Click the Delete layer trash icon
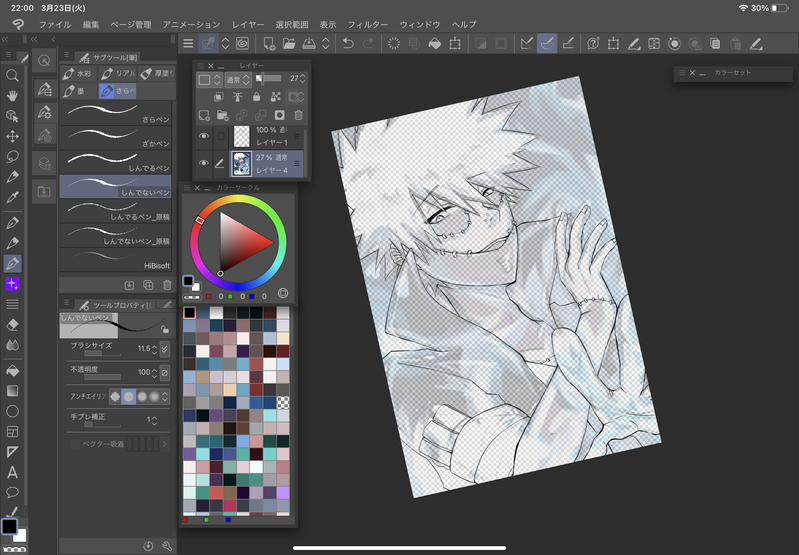Viewport: 799px width, 555px height. pos(299,115)
